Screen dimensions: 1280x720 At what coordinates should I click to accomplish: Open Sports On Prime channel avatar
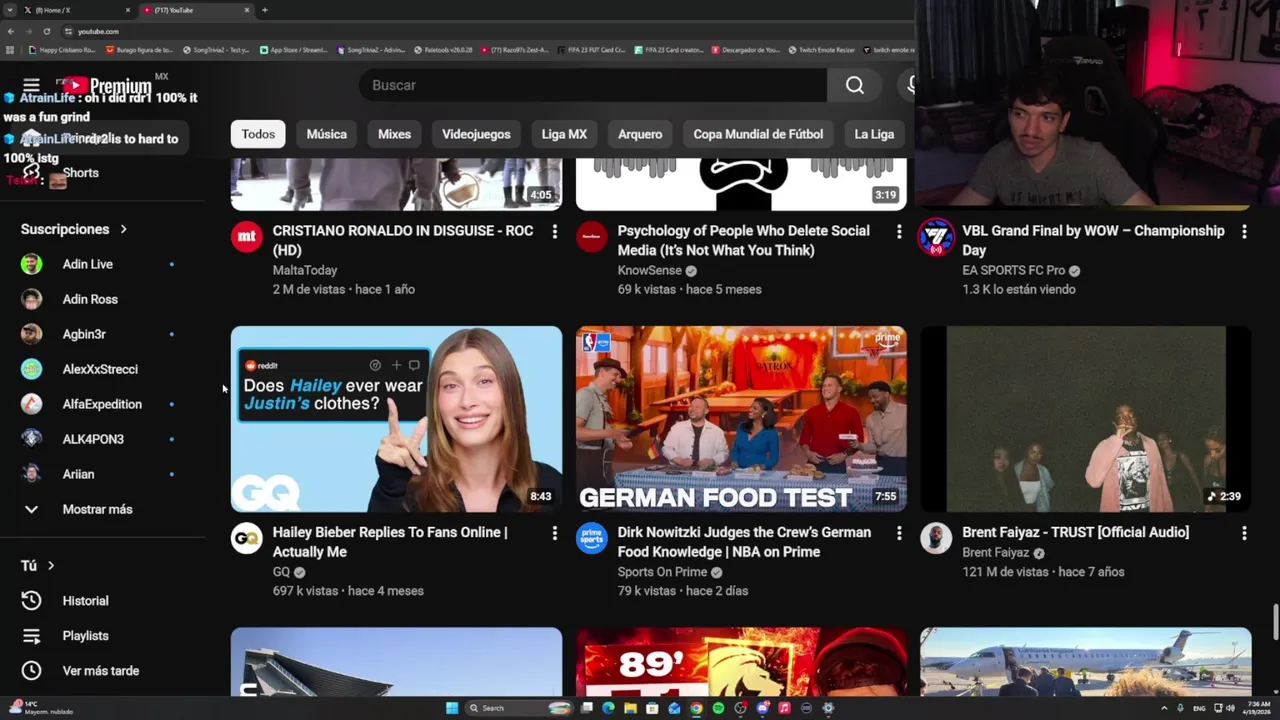point(592,538)
